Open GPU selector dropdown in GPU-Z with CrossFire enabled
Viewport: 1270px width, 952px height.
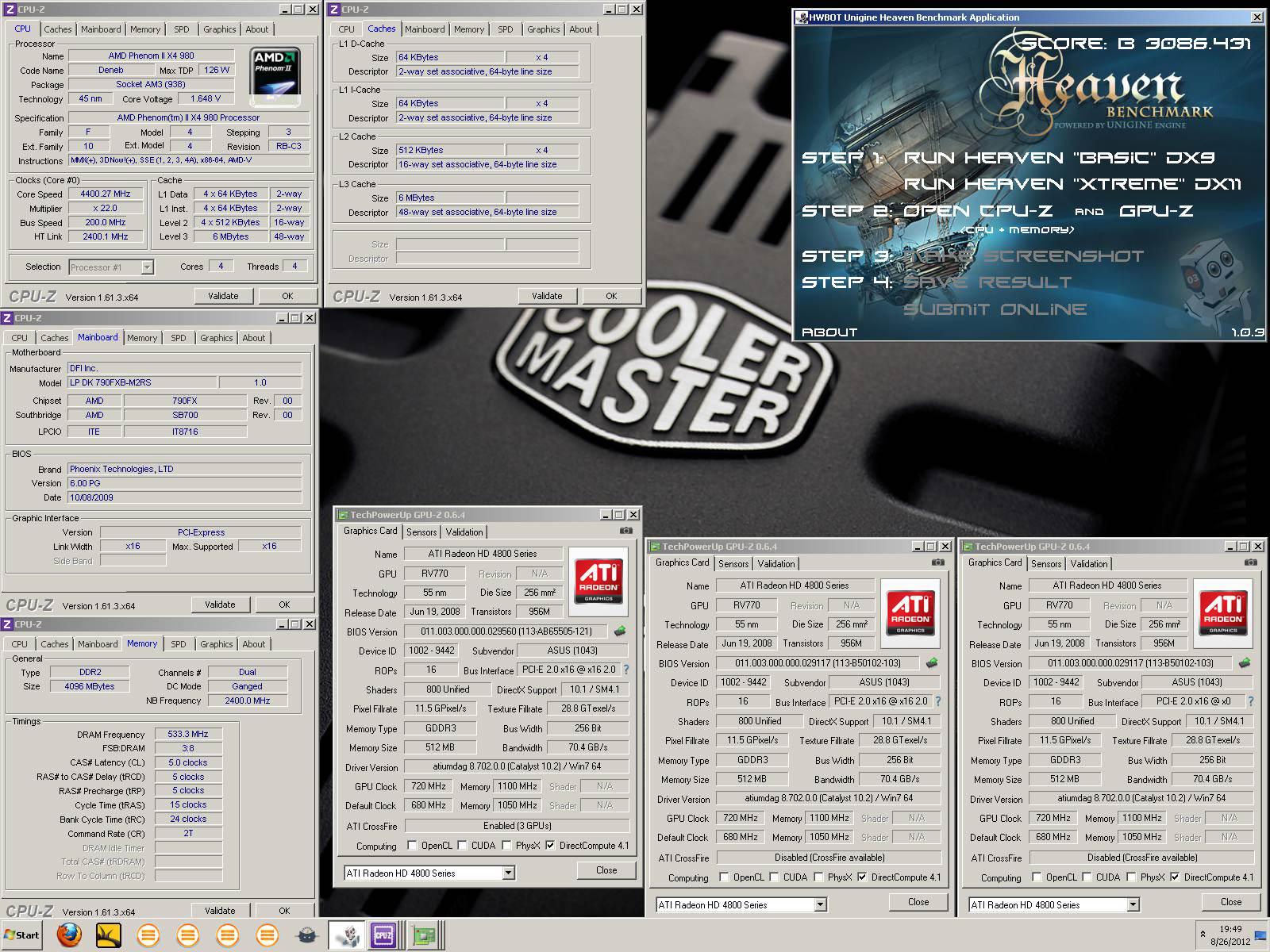[508, 873]
